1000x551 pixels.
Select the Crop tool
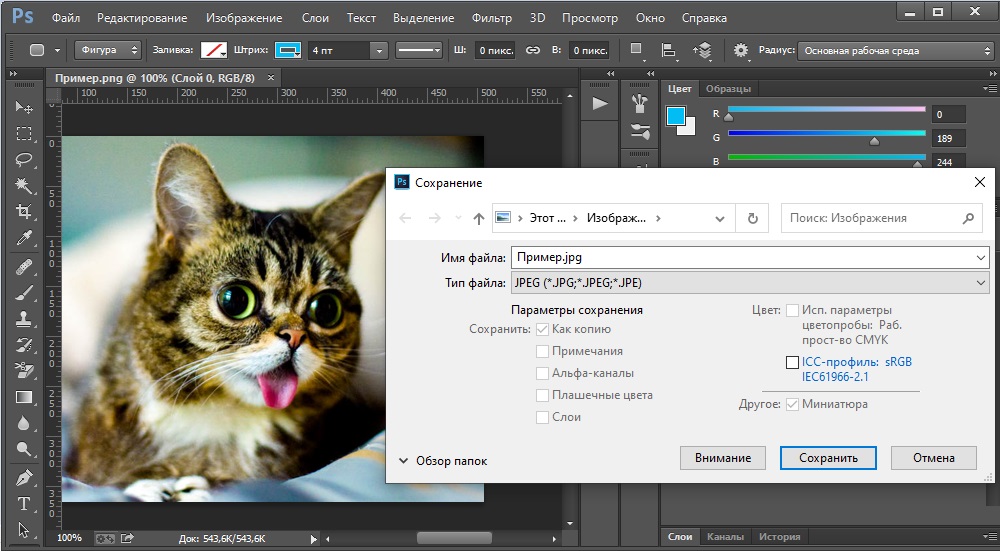tap(24, 212)
